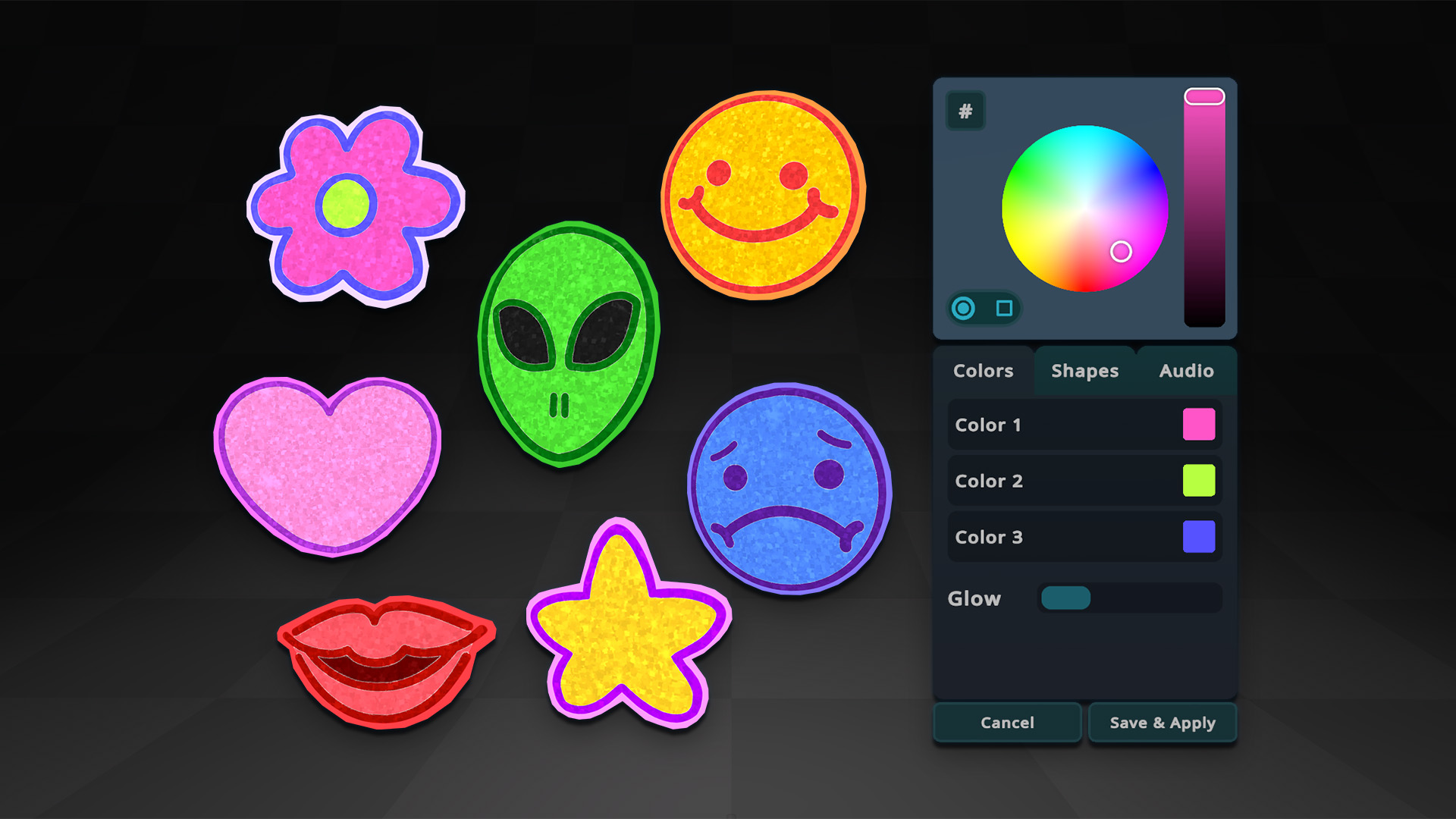1456x819 pixels.
Task: Click the color wheel picker handle
Action: [x=1121, y=251]
